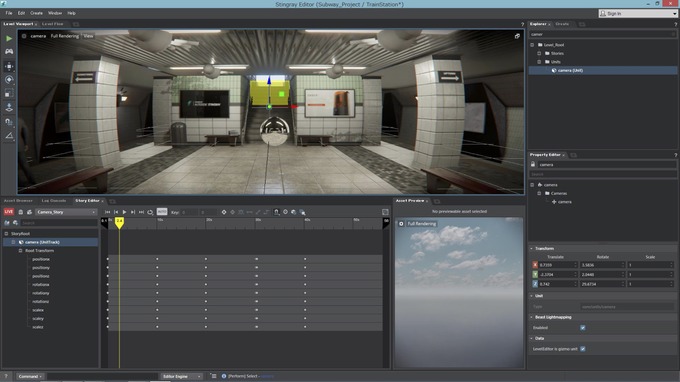Jump to story end in the timeline

tap(141, 212)
